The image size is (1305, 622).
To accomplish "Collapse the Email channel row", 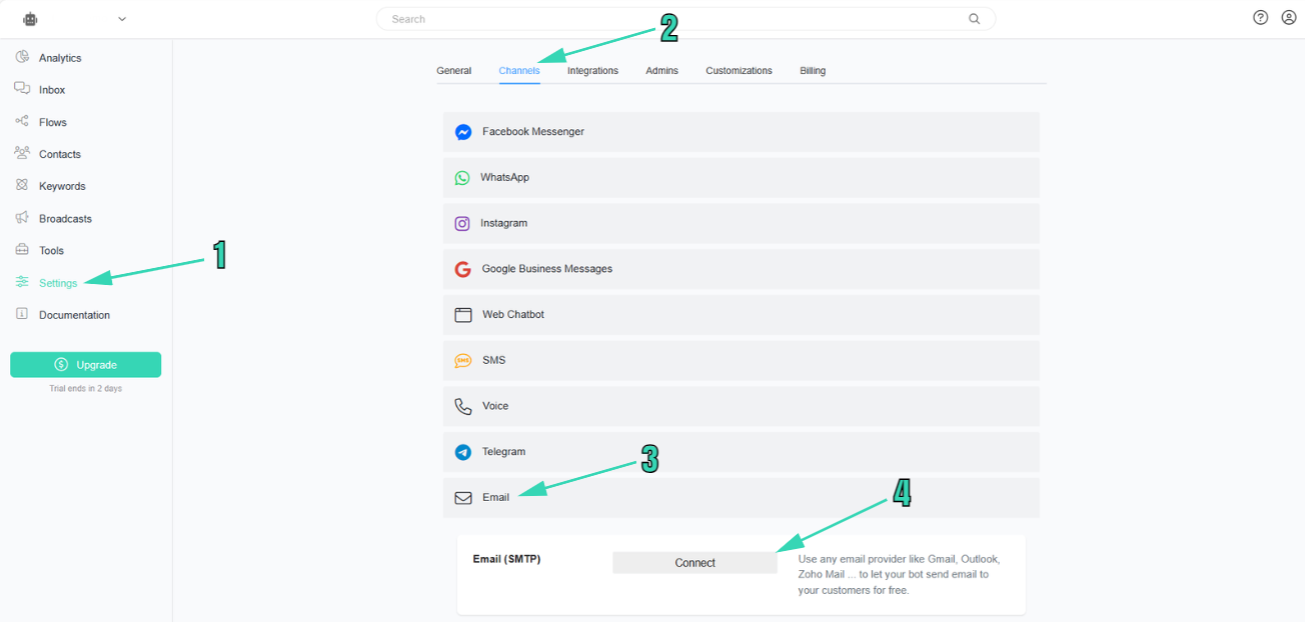I will click(741, 497).
